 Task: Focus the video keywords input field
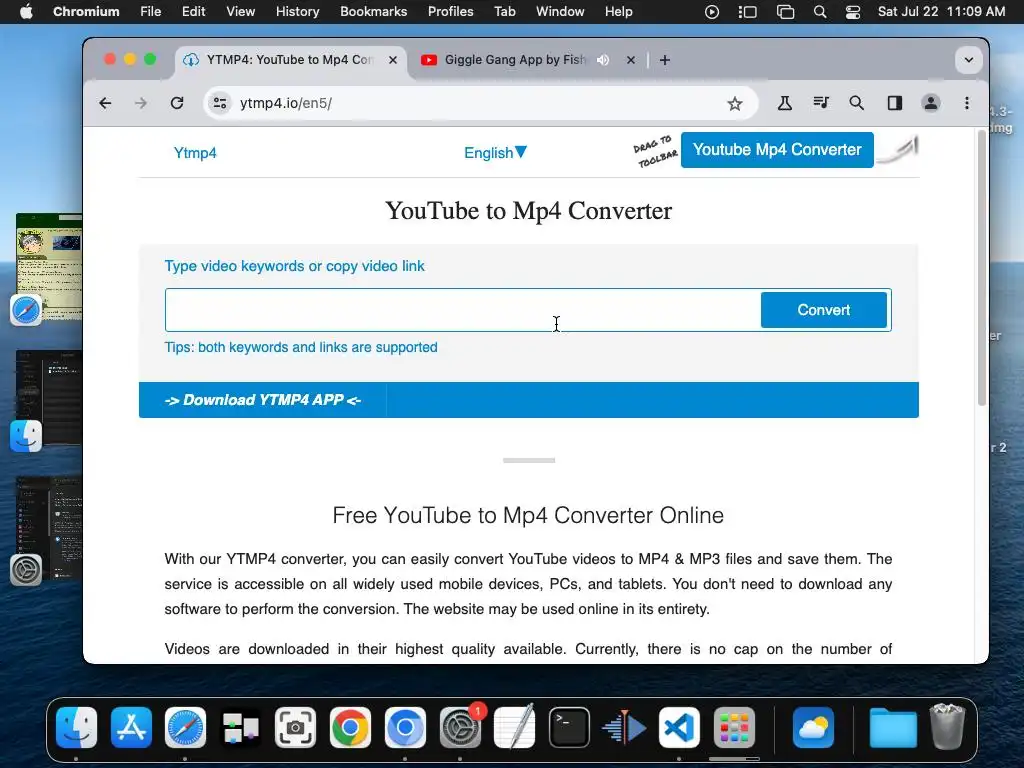click(x=462, y=310)
